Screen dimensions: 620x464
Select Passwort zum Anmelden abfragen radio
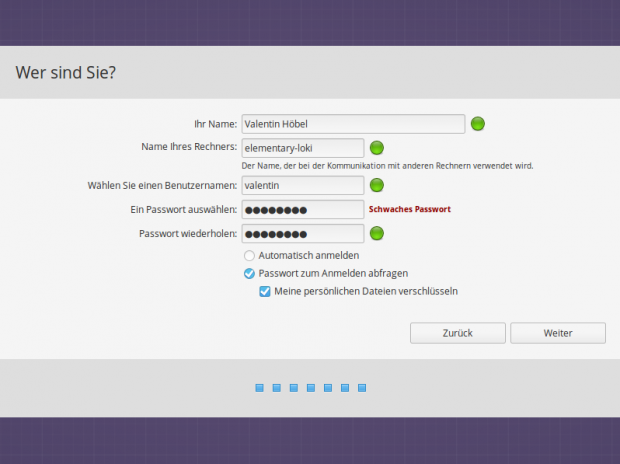point(249,273)
